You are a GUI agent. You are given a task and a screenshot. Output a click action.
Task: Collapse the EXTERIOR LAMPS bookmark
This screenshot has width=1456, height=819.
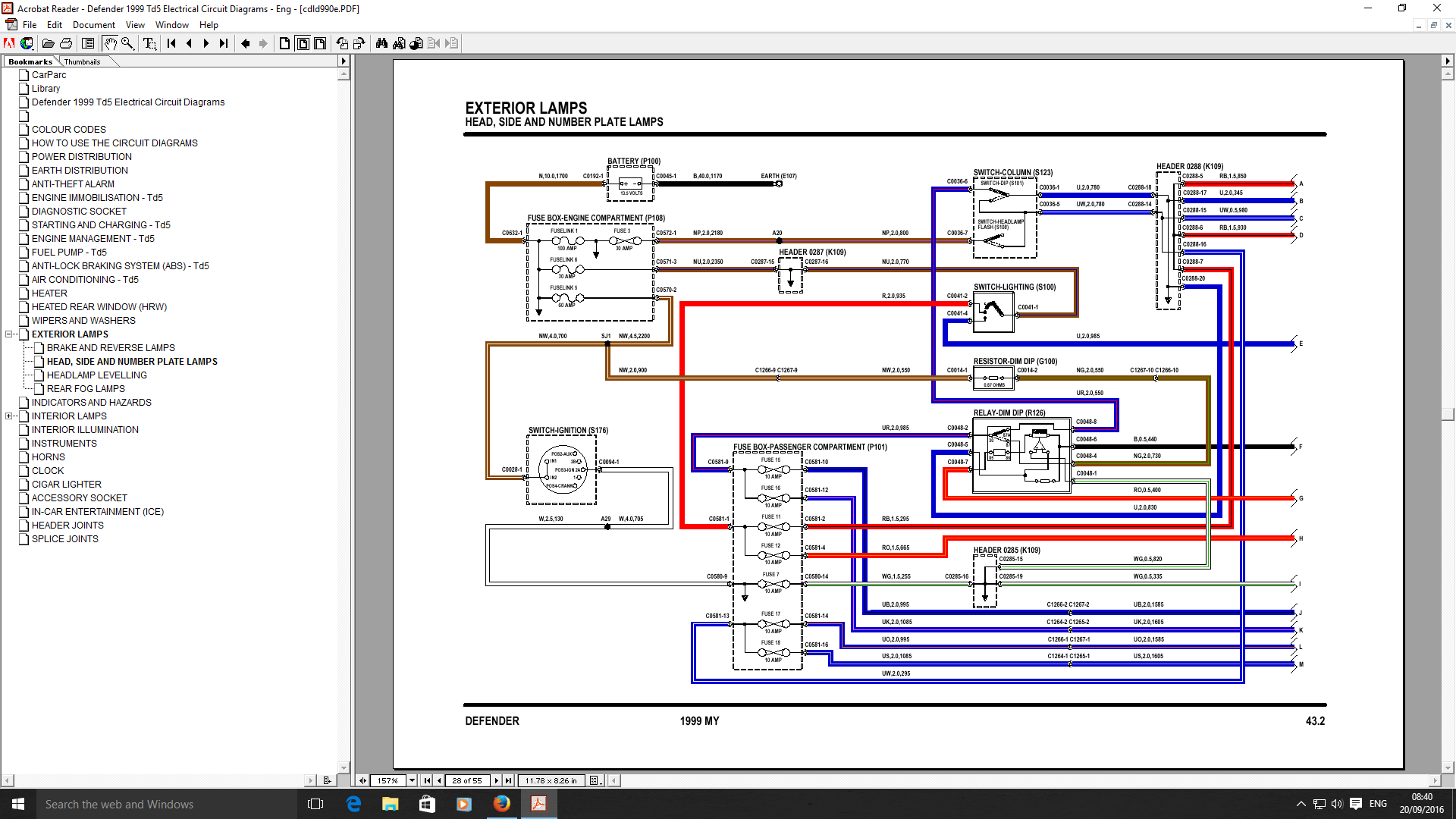8,334
